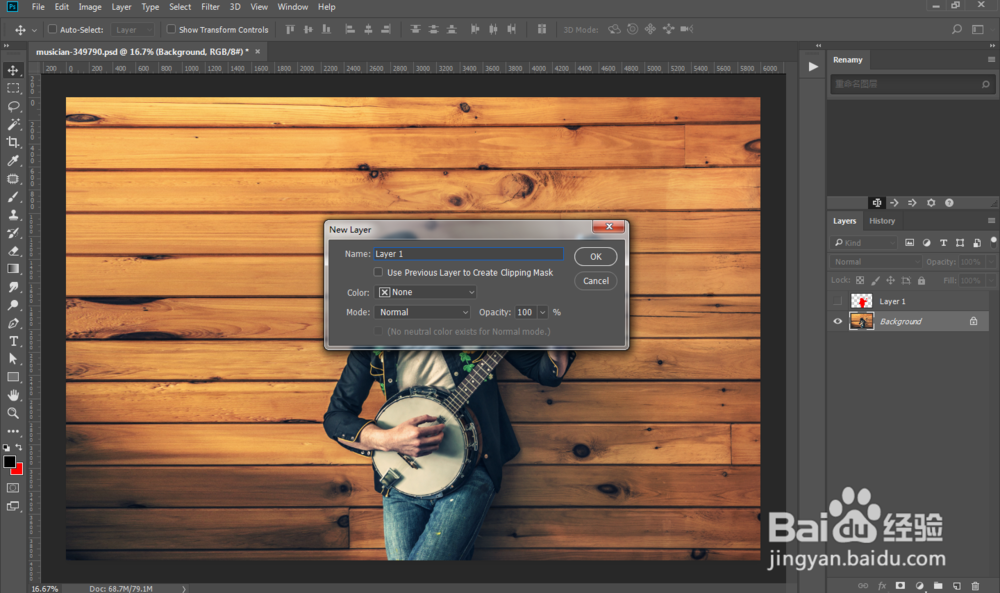Open the Move tool preset picker arrow

pos(34,30)
